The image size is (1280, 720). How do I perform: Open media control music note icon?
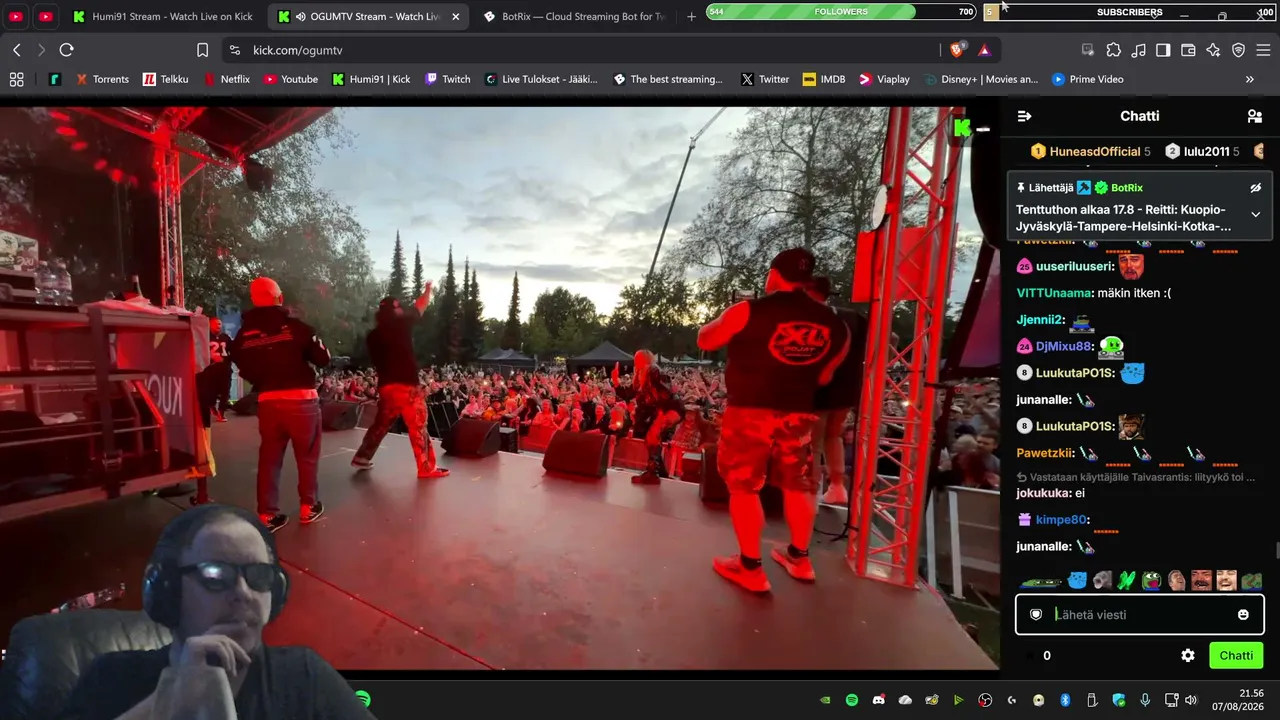click(1138, 50)
